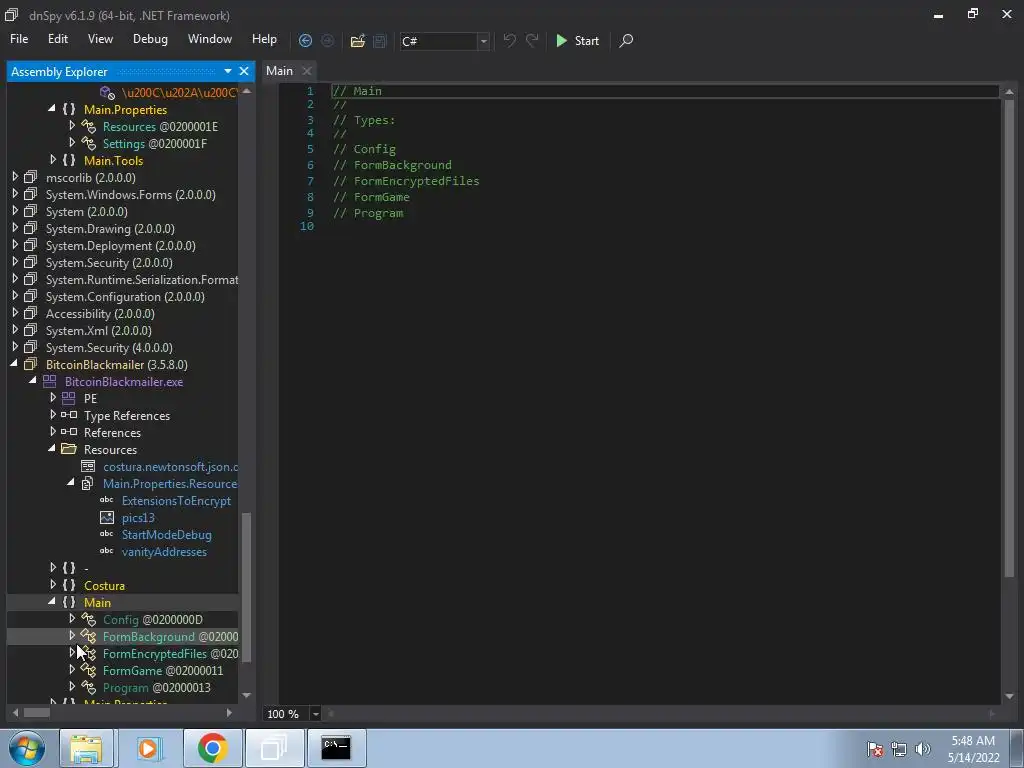Click the code editor vertical scrollbar
Viewport: 1024px width, 768px height.
click(1010, 340)
